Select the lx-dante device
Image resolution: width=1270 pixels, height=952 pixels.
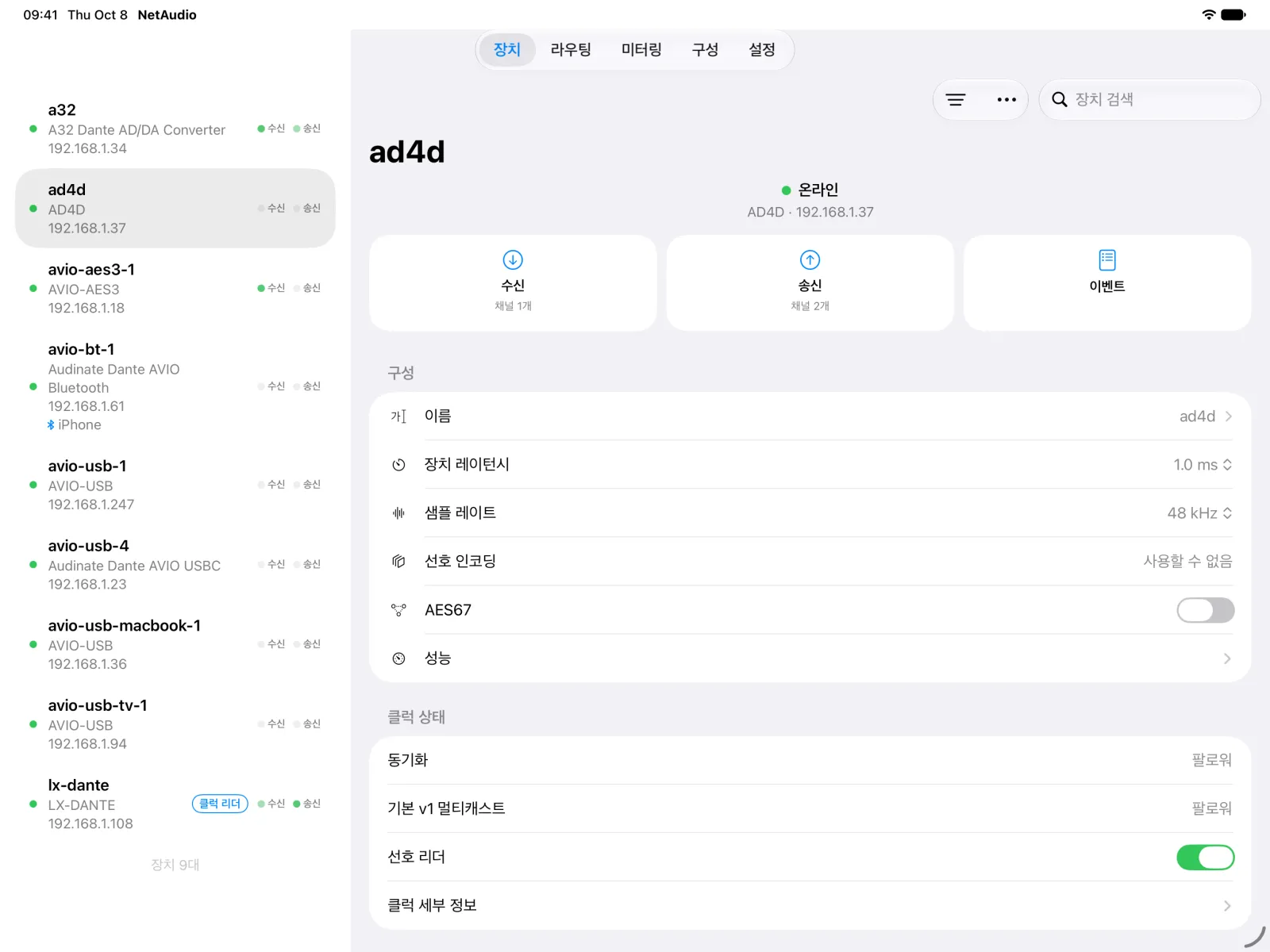tap(175, 804)
